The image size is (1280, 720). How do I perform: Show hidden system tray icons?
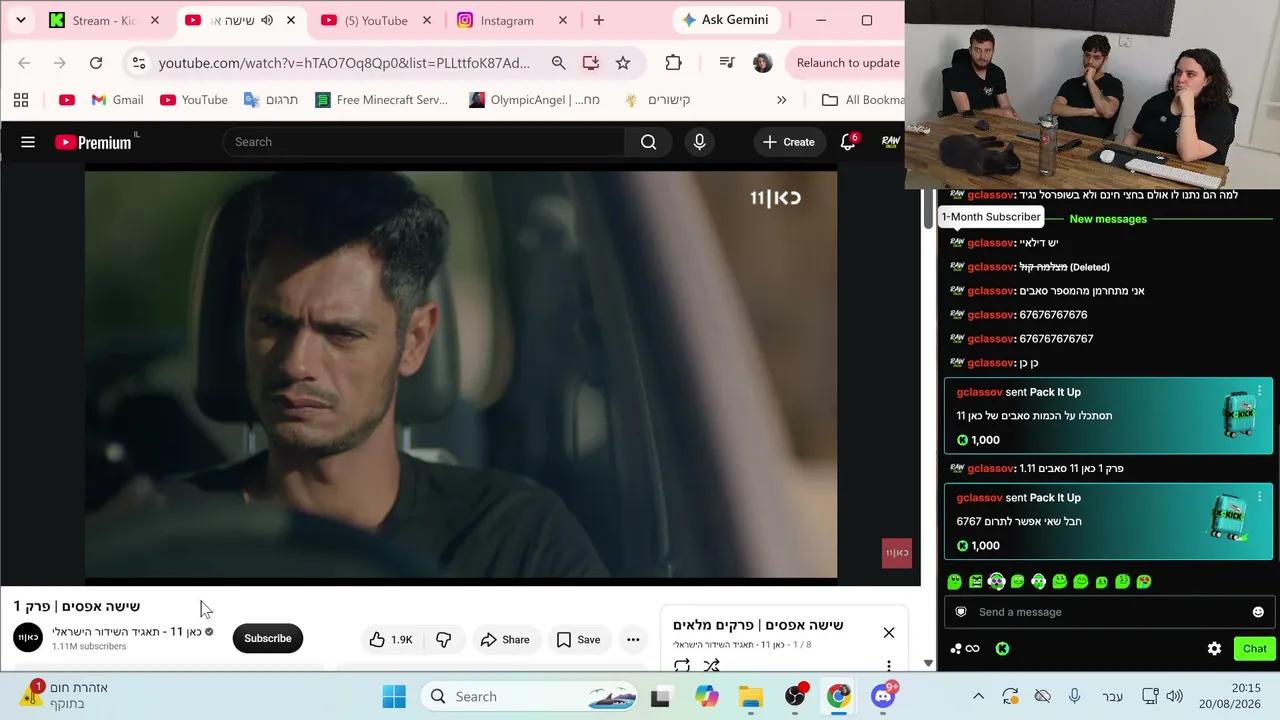[x=978, y=697]
